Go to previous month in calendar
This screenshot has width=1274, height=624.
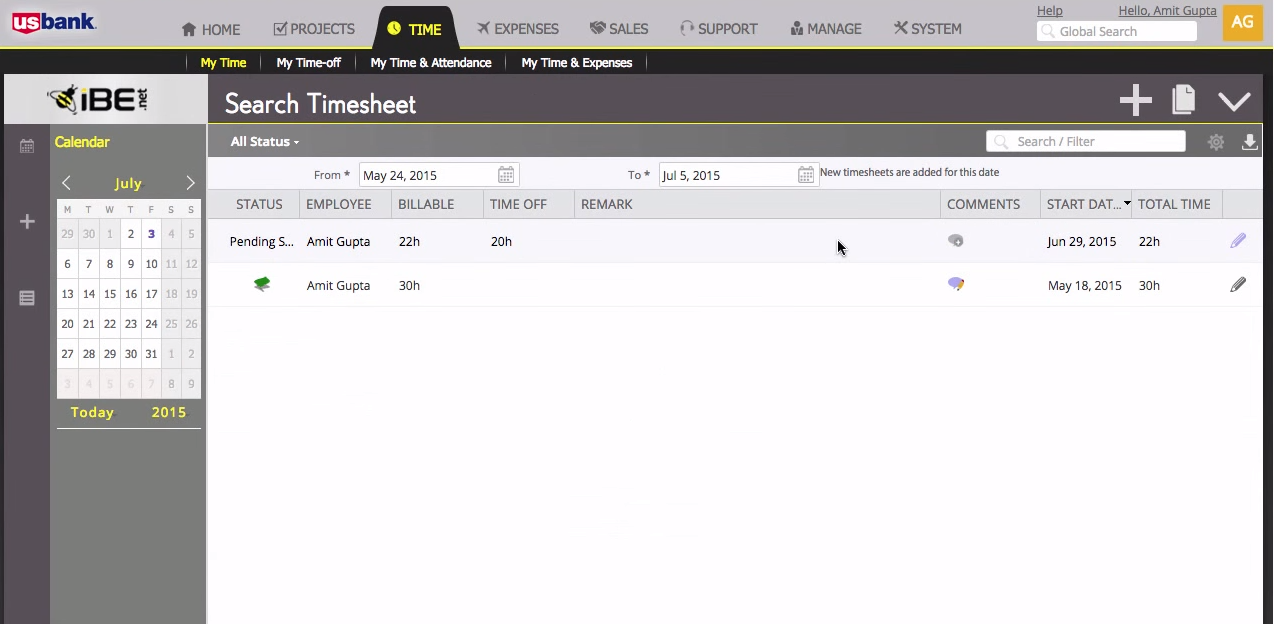[x=66, y=183]
